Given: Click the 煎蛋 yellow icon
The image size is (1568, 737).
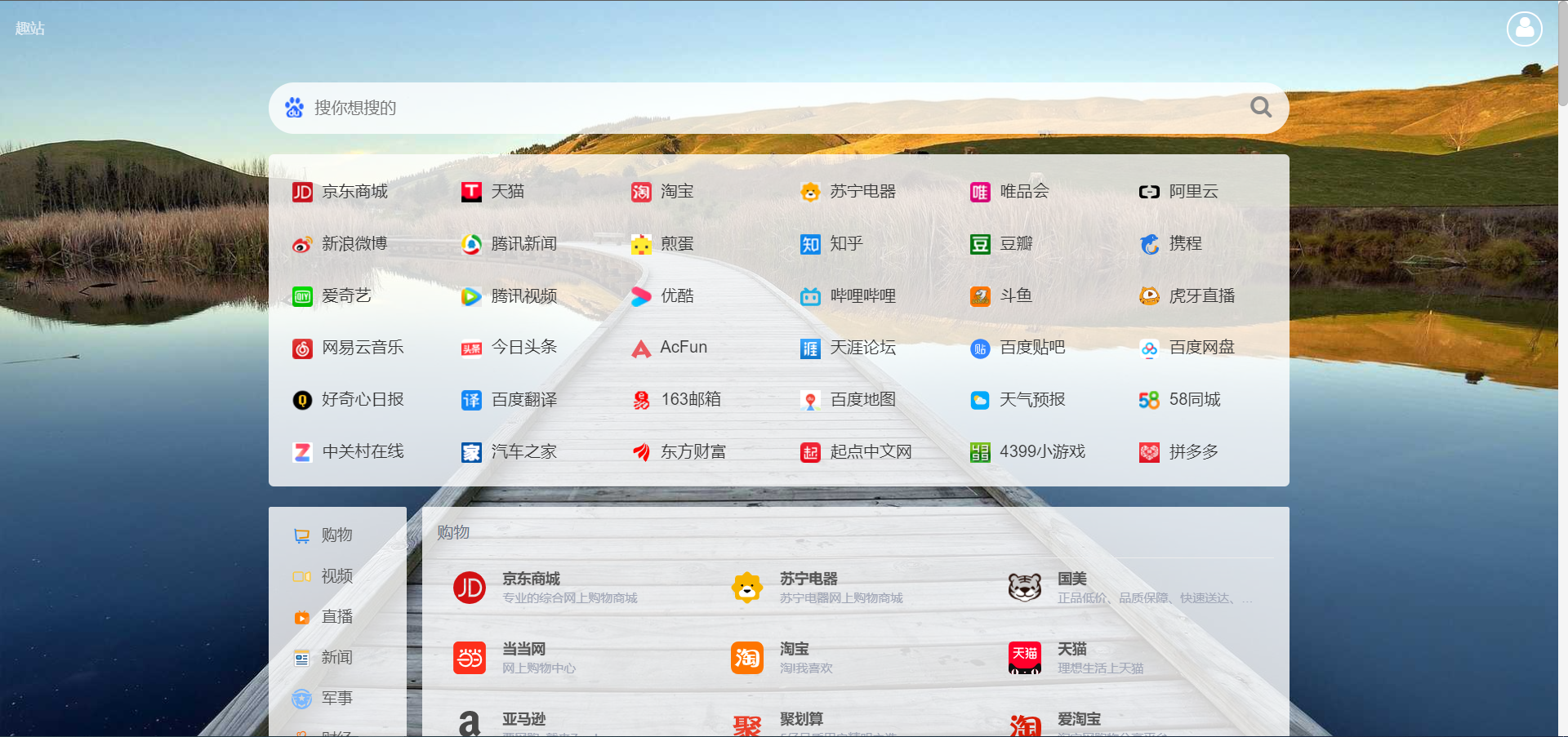Looking at the screenshot, I should click(x=641, y=244).
